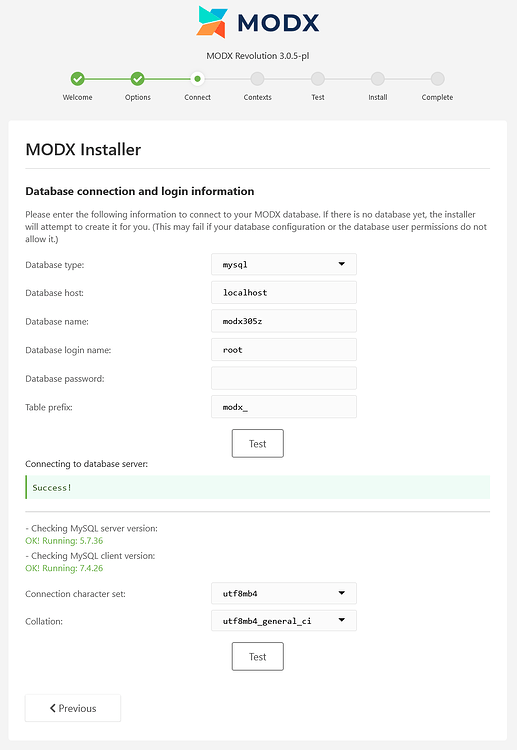
Task: Click the Contexts step circle
Action: [257, 78]
